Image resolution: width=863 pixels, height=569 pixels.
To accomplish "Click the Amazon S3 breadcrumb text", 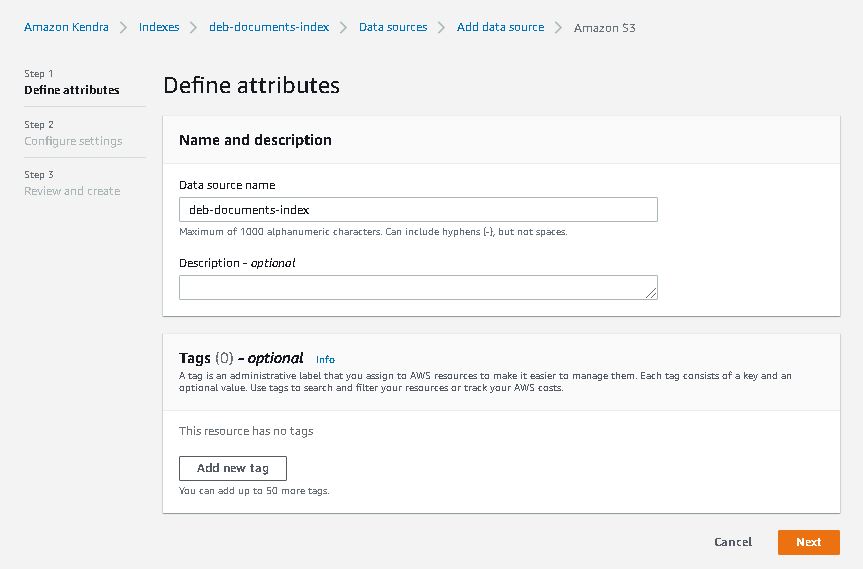I will pyautogui.click(x=604, y=28).
